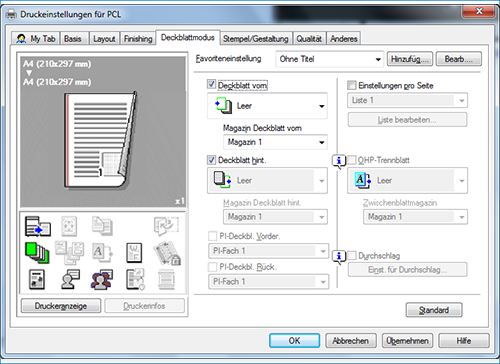Image resolution: width=500 pixels, height=364 pixels.
Task: Select the Deckblattmodus tab
Action: [x=188, y=37]
